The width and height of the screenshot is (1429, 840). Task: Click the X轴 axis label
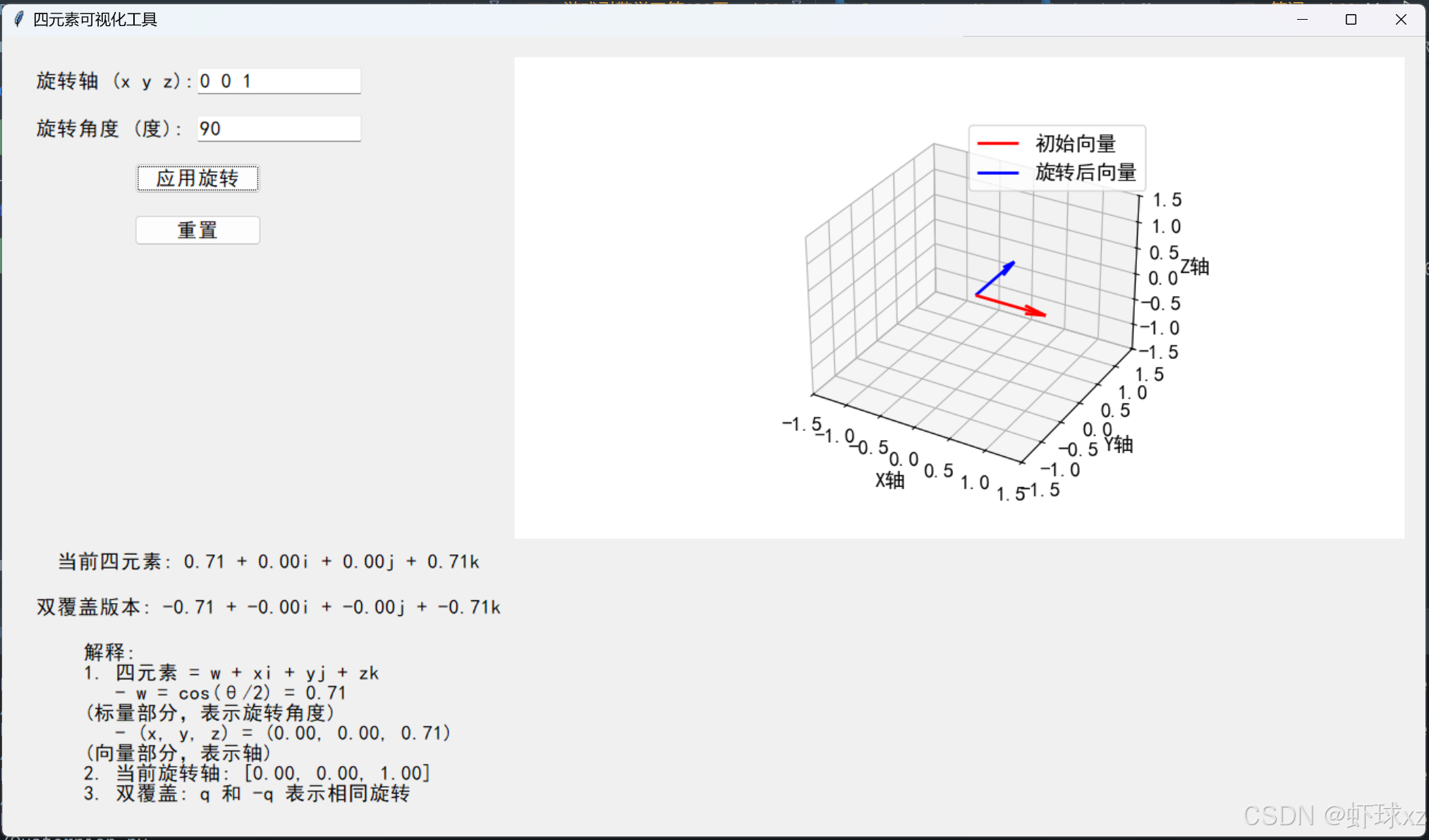coord(889,480)
